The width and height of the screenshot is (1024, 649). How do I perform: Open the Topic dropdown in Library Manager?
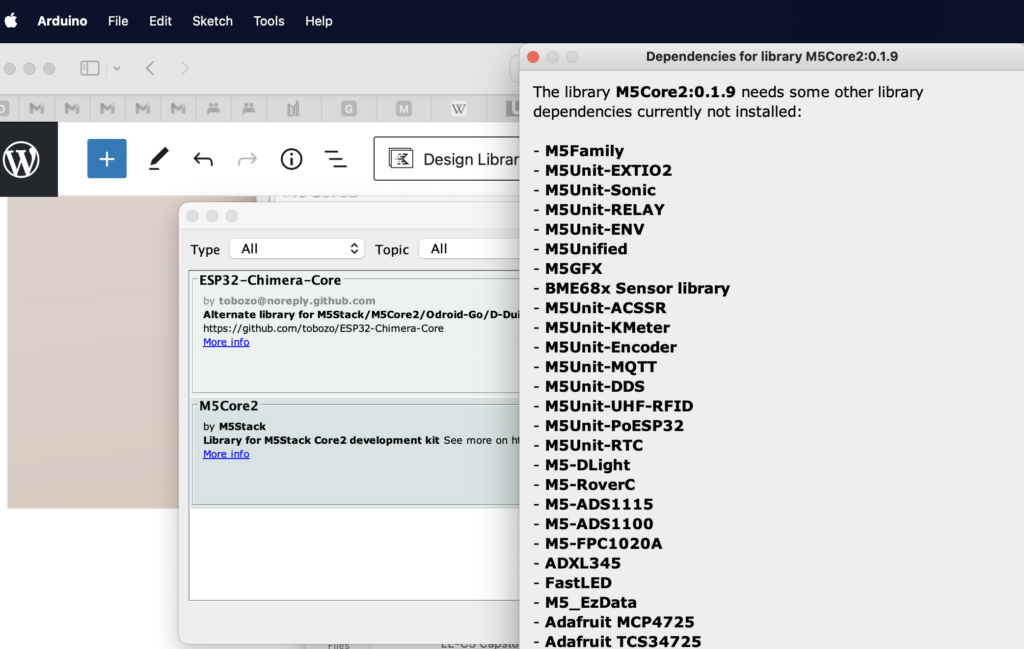pos(470,249)
